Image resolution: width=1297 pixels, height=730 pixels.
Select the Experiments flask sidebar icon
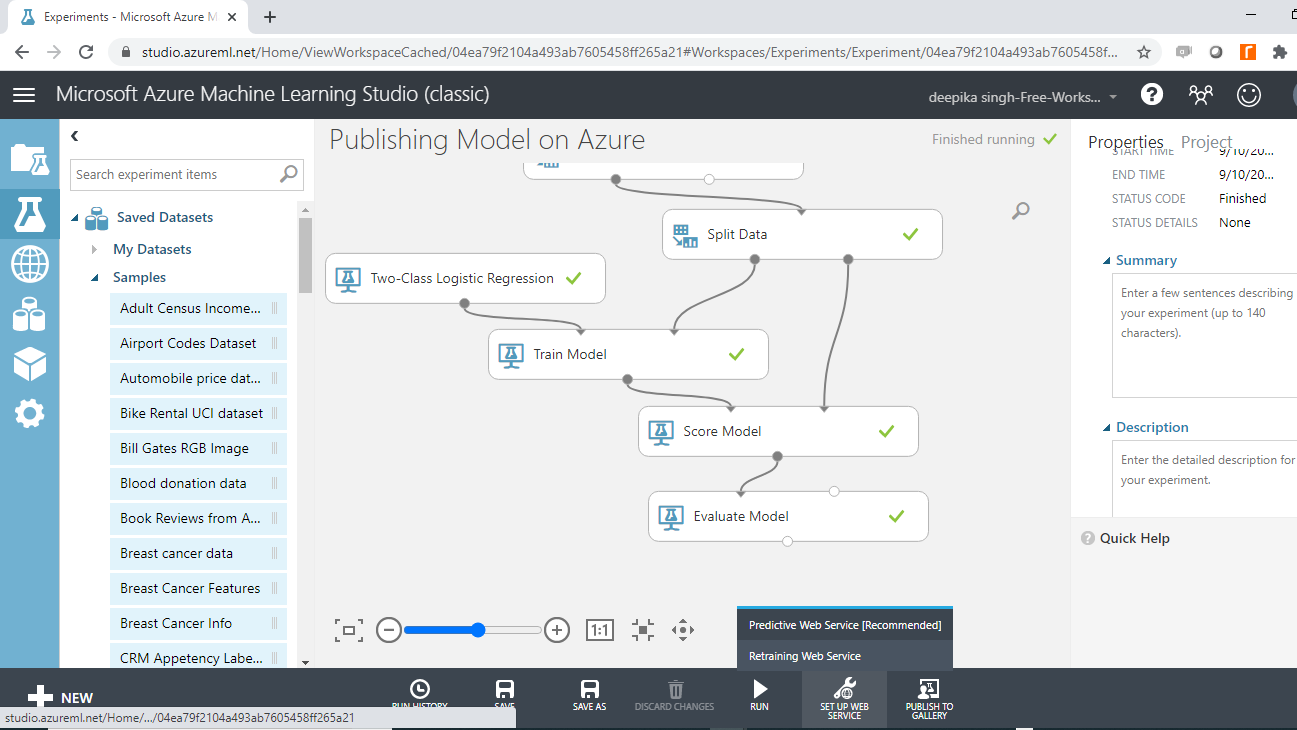click(x=29, y=212)
